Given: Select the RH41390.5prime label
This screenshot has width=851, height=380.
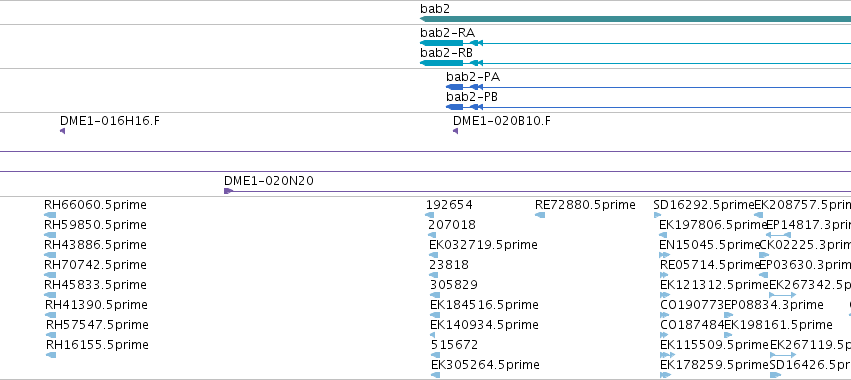Looking at the screenshot, I should (x=96, y=305).
